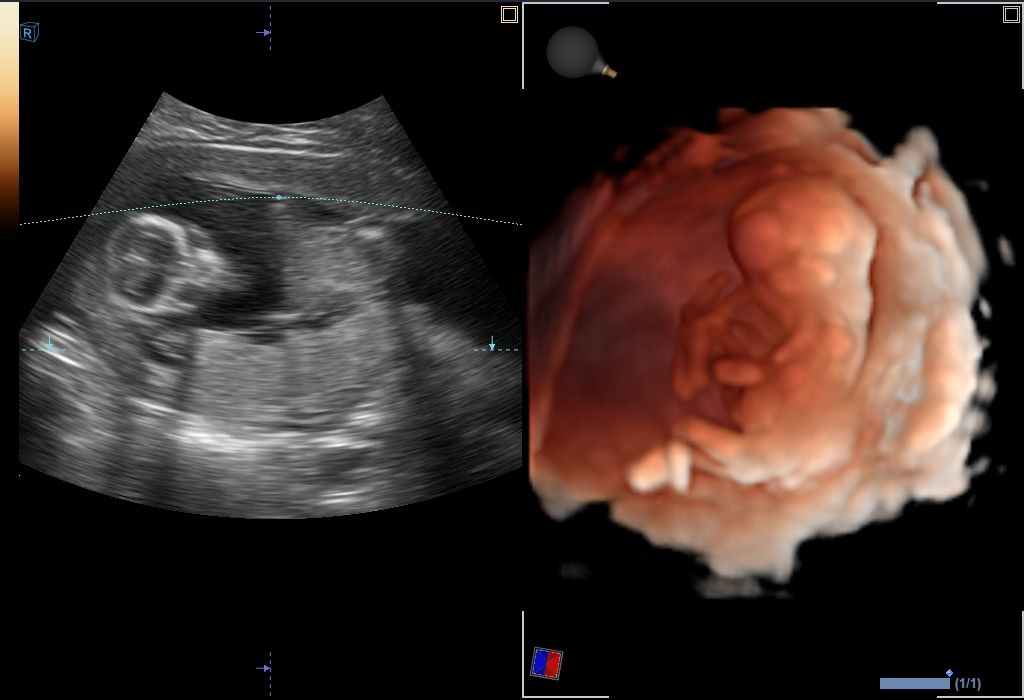Click the blue volume progress bar
Screen dimensions: 1024x700
point(913,684)
